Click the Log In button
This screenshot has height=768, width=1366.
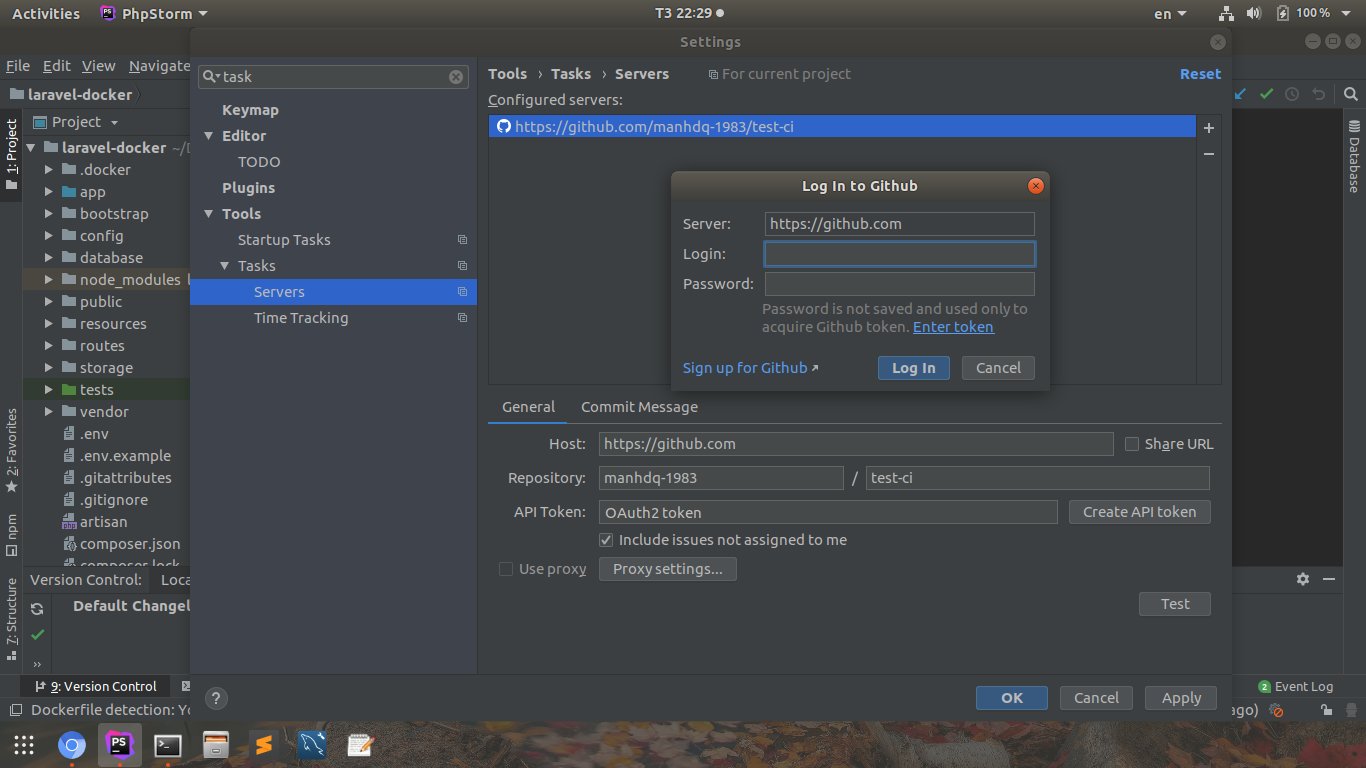(x=913, y=368)
